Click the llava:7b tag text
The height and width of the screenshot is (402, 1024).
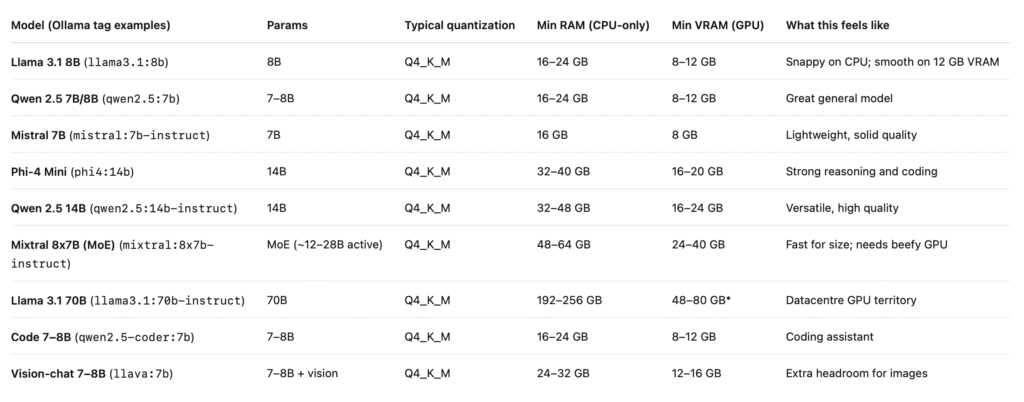tap(142, 374)
